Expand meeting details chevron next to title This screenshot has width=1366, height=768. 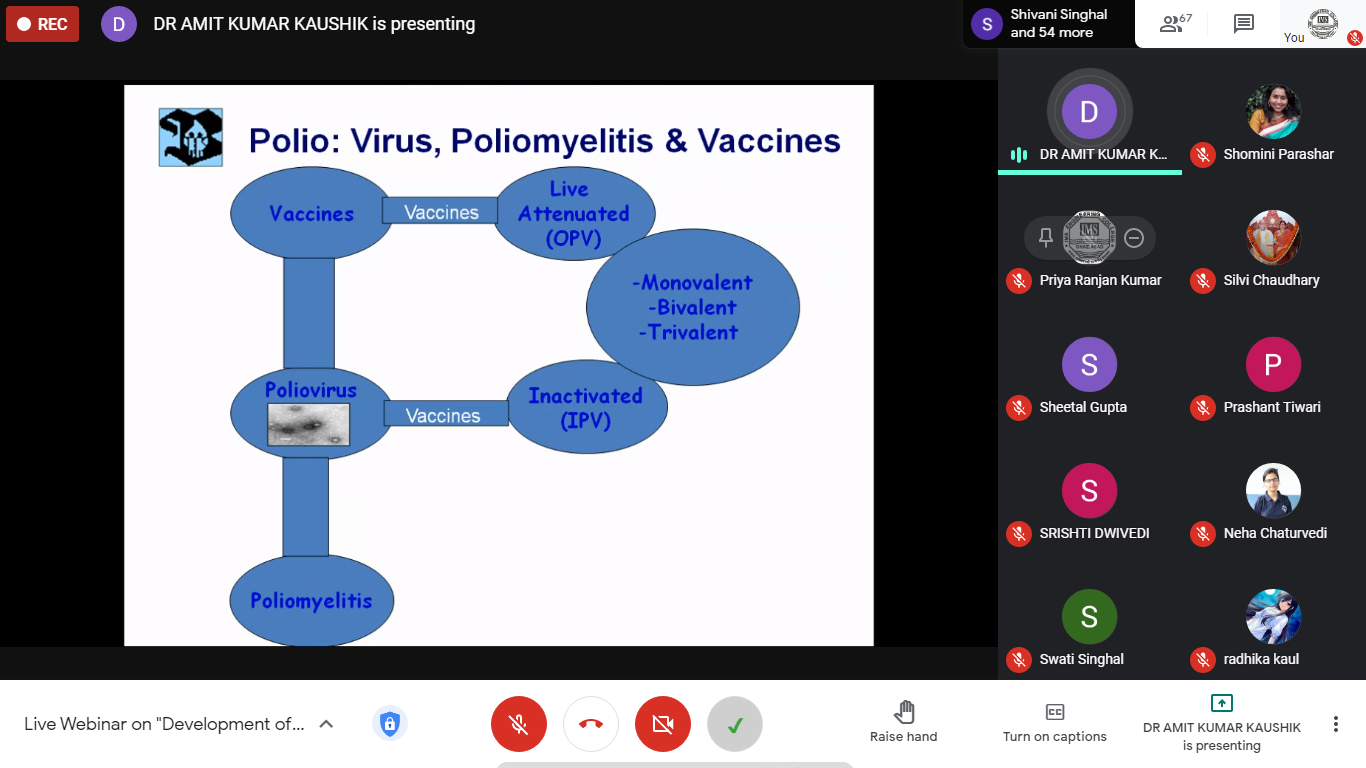326,724
